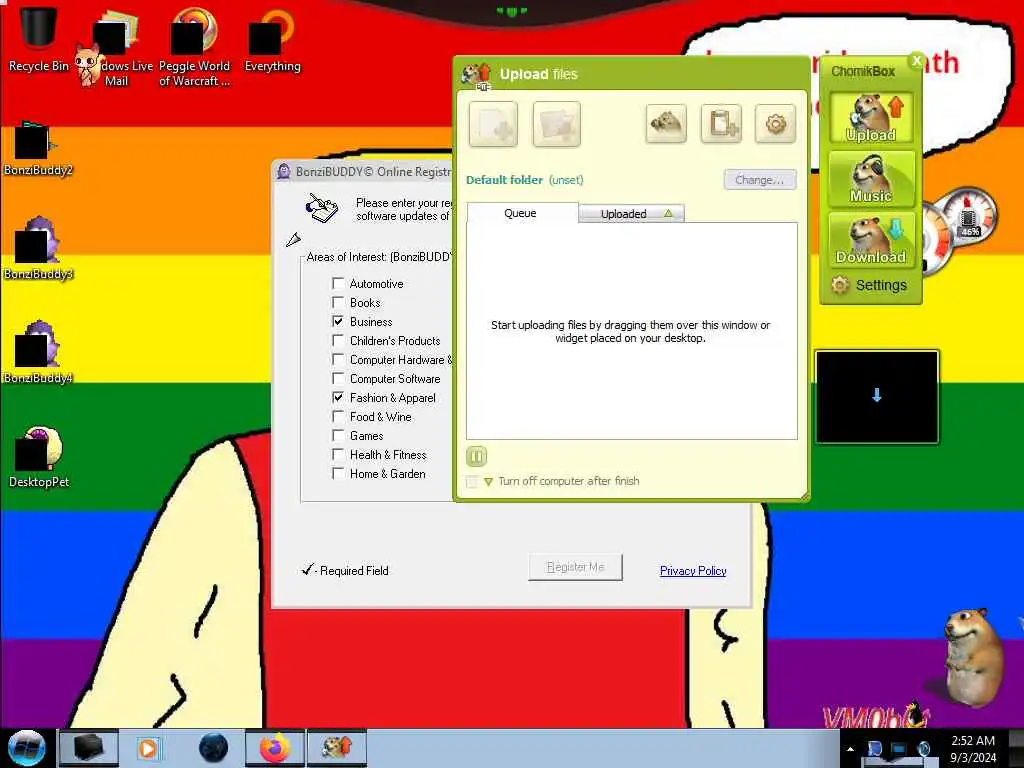This screenshot has width=1024, height=768.
Task: Open the media player taskbar icon
Action: click(148, 748)
